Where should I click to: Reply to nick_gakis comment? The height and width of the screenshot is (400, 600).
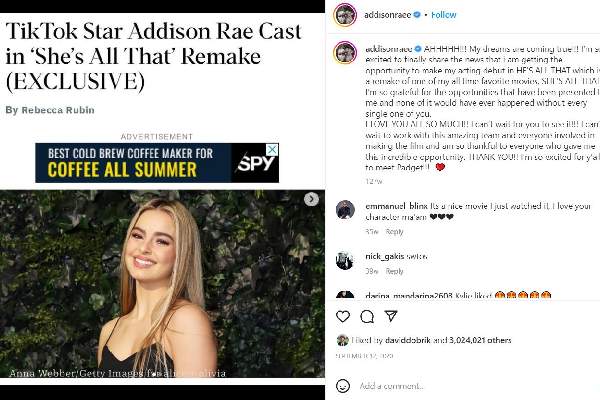[394, 271]
